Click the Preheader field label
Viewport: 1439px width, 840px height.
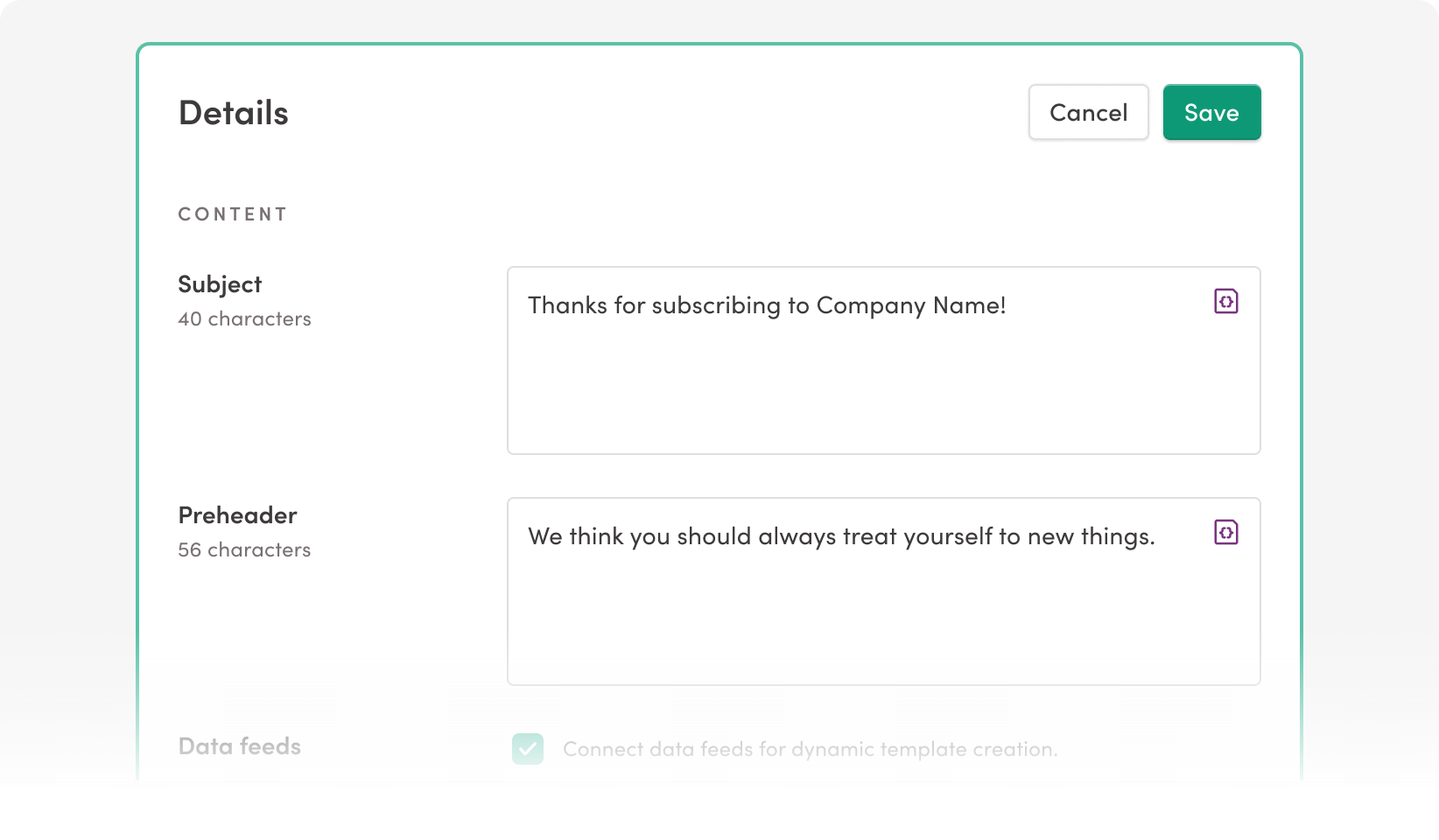[237, 515]
